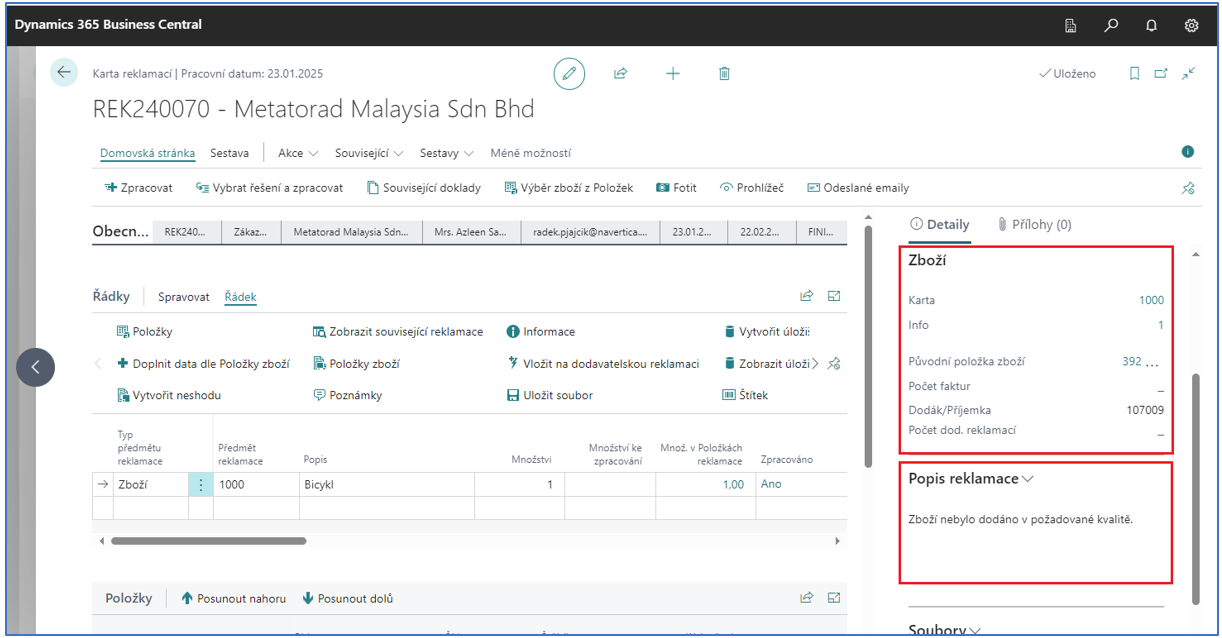Viewport: 1222px width, 638px height.
Task: Click the horizontal scrollbar under lines grid
Action: point(208,541)
